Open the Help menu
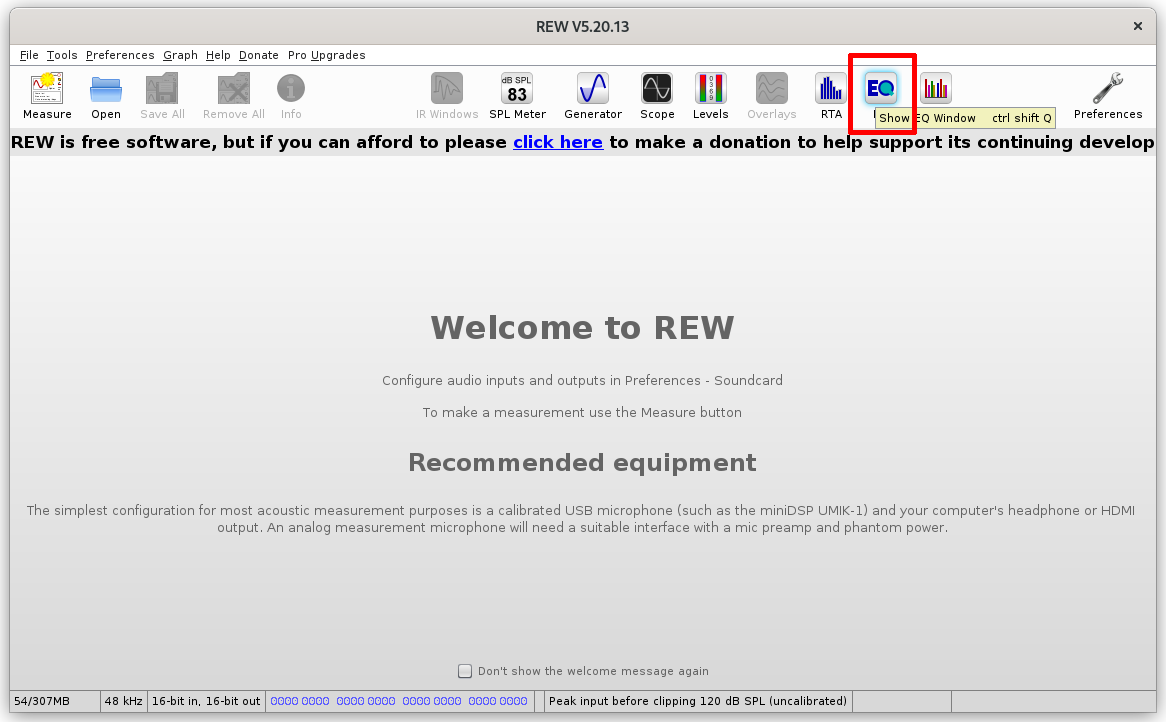Screen dimensions: 1166x722 [x=218, y=55]
